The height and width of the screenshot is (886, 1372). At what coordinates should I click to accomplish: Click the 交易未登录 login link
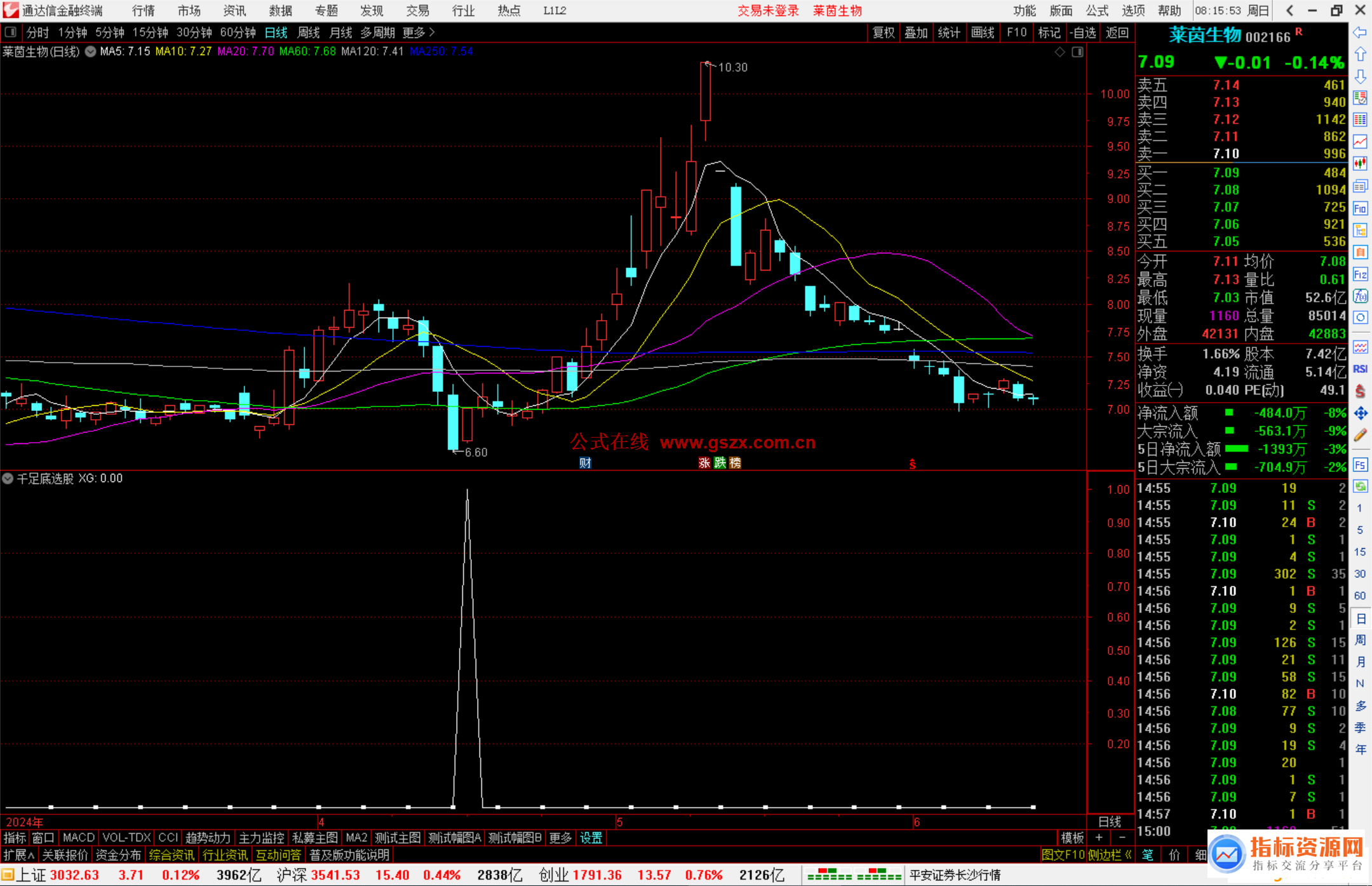[x=768, y=11]
